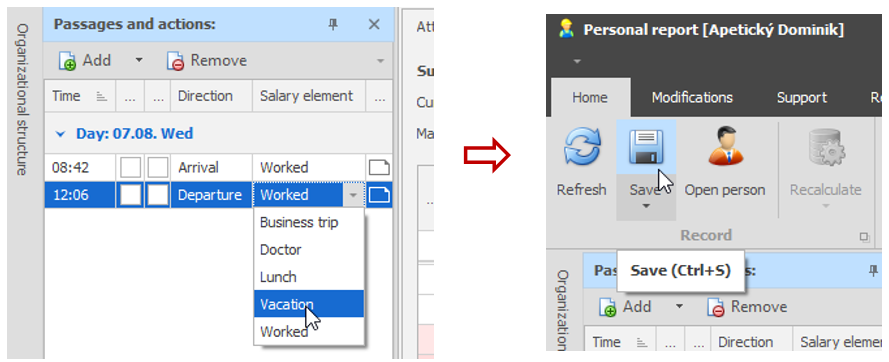
Task: Click the greyed Recalculate database icon
Action: 826,149
